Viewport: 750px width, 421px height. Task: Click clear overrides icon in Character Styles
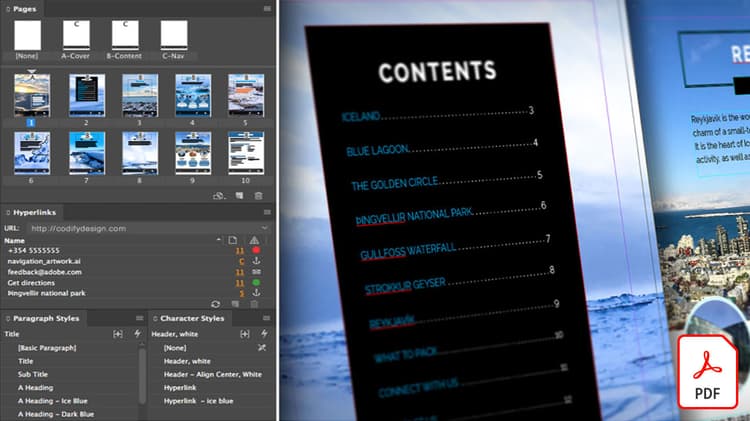click(245, 334)
